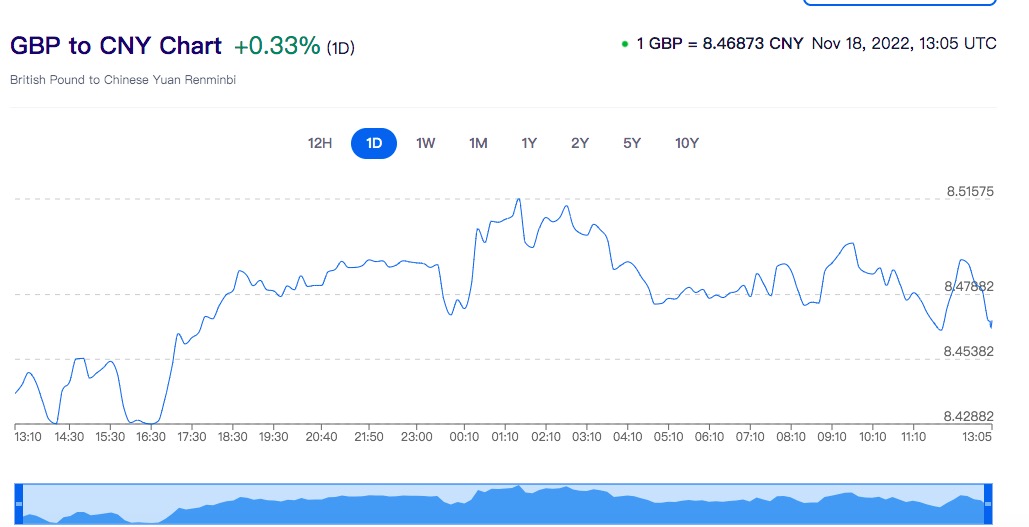The width and height of the screenshot is (1029, 527).
Task: Click the right handle of range navigator
Action: coord(988,504)
